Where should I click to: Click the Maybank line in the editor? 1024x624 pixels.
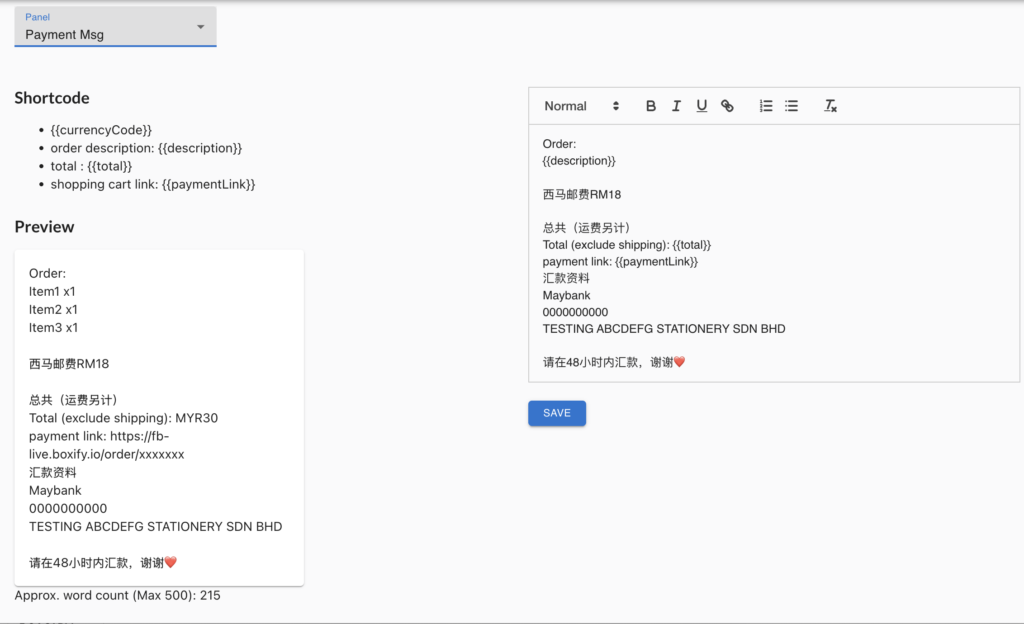(x=567, y=295)
